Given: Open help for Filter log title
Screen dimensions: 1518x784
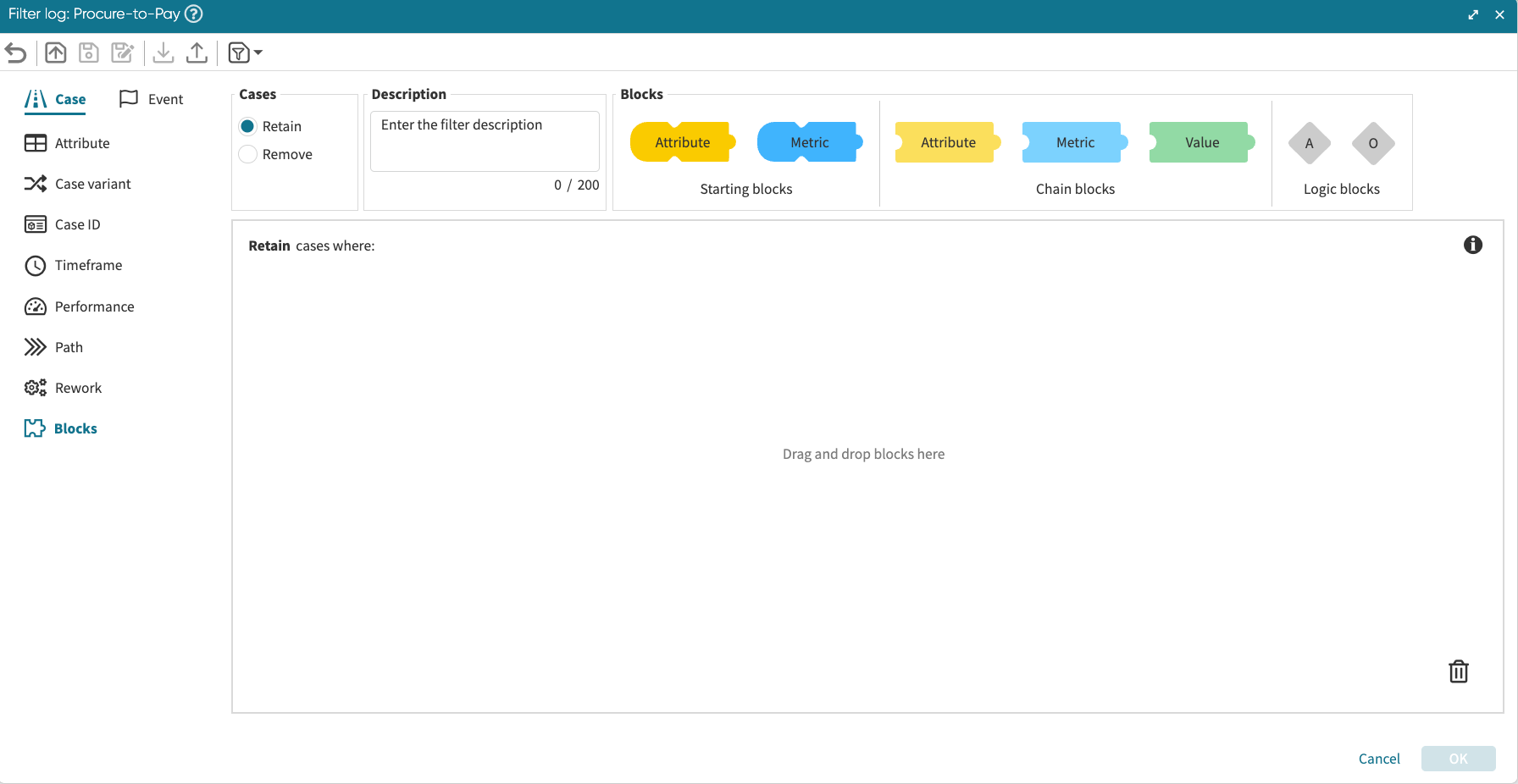Looking at the screenshot, I should coord(194,14).
